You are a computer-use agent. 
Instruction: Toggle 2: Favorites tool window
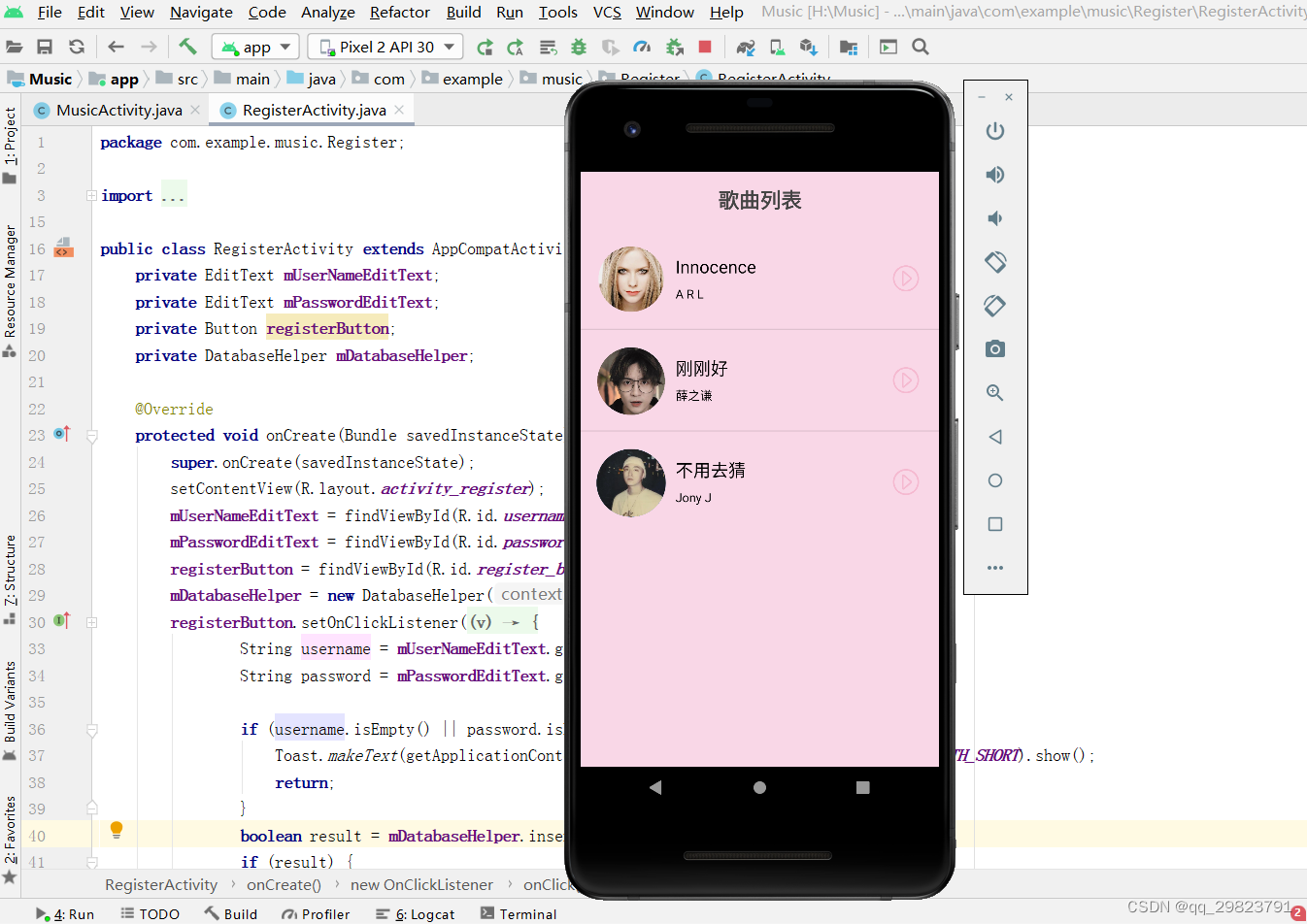point(10,840)
